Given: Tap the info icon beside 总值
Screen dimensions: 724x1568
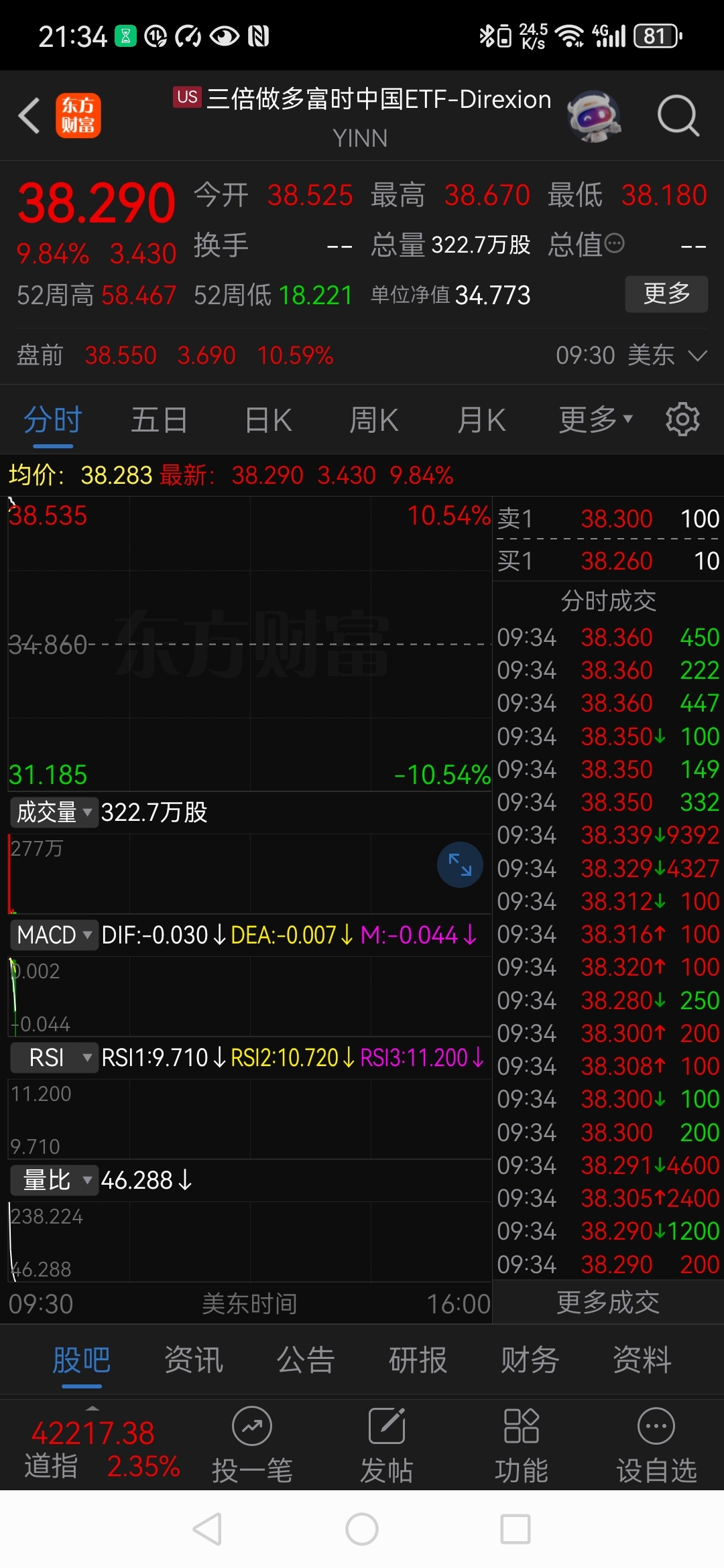Looking at the screenshot, I should tap(614, 243).
